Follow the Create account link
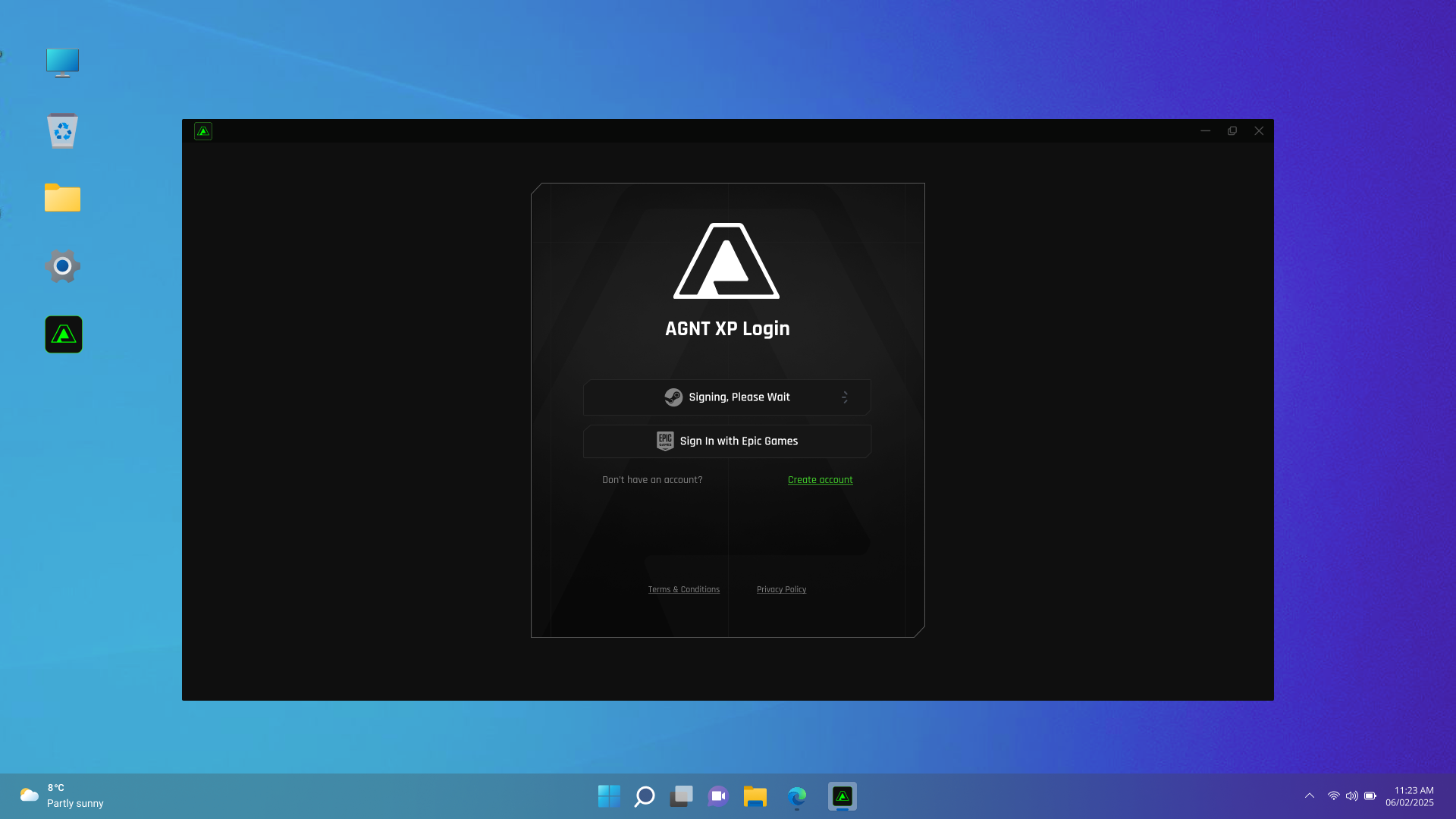This screenshot has width=1456, height=819. [x=820, y=480]
